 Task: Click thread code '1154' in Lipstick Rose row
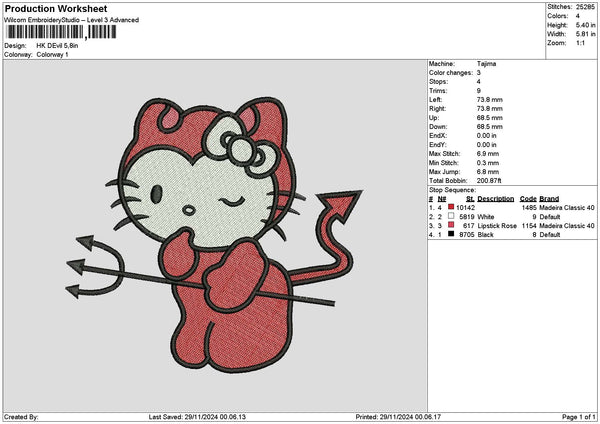(x=529, y=226)
